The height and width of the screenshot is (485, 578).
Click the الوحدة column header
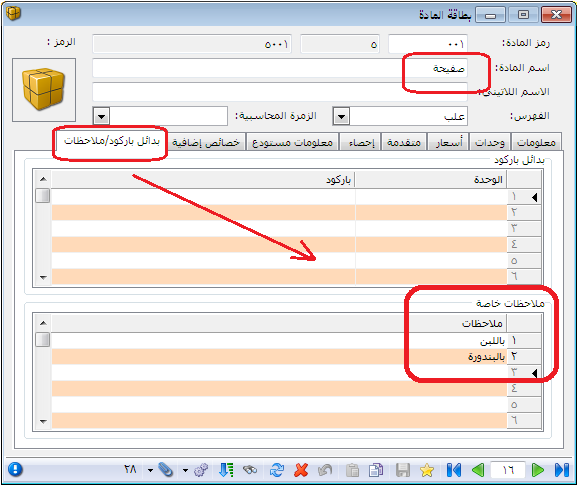click(x=431, y=179)
